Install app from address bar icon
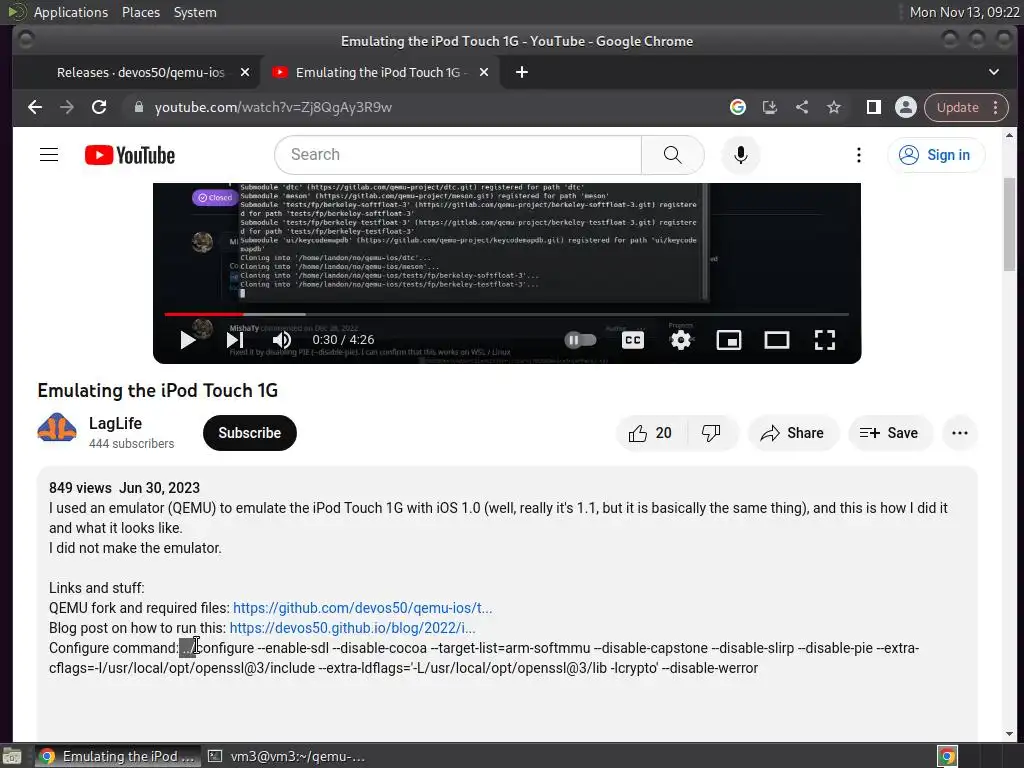Screen dimensions: 1024x768 point(770,107)
